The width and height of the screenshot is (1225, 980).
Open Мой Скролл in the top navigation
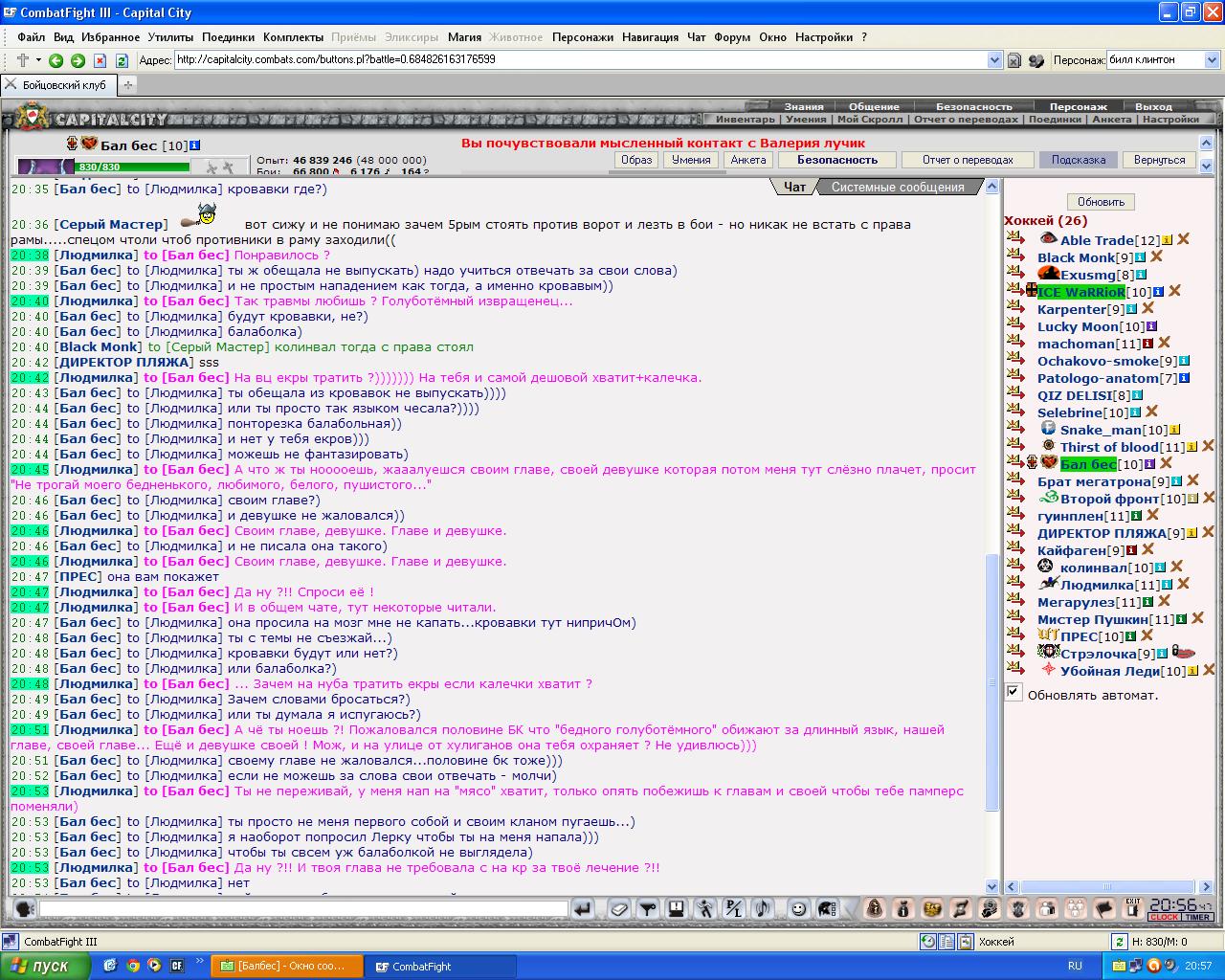point(869,120)
